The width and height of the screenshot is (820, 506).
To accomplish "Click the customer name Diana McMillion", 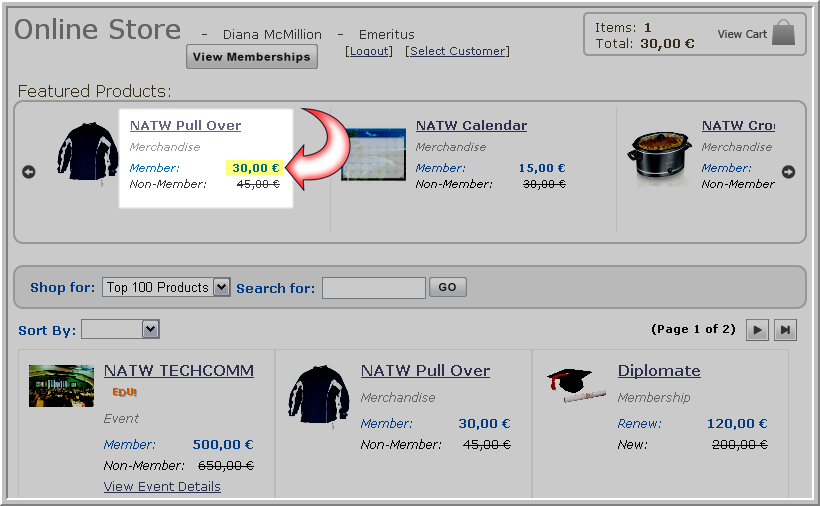I will pyautogui.click(x=272, y=34).
